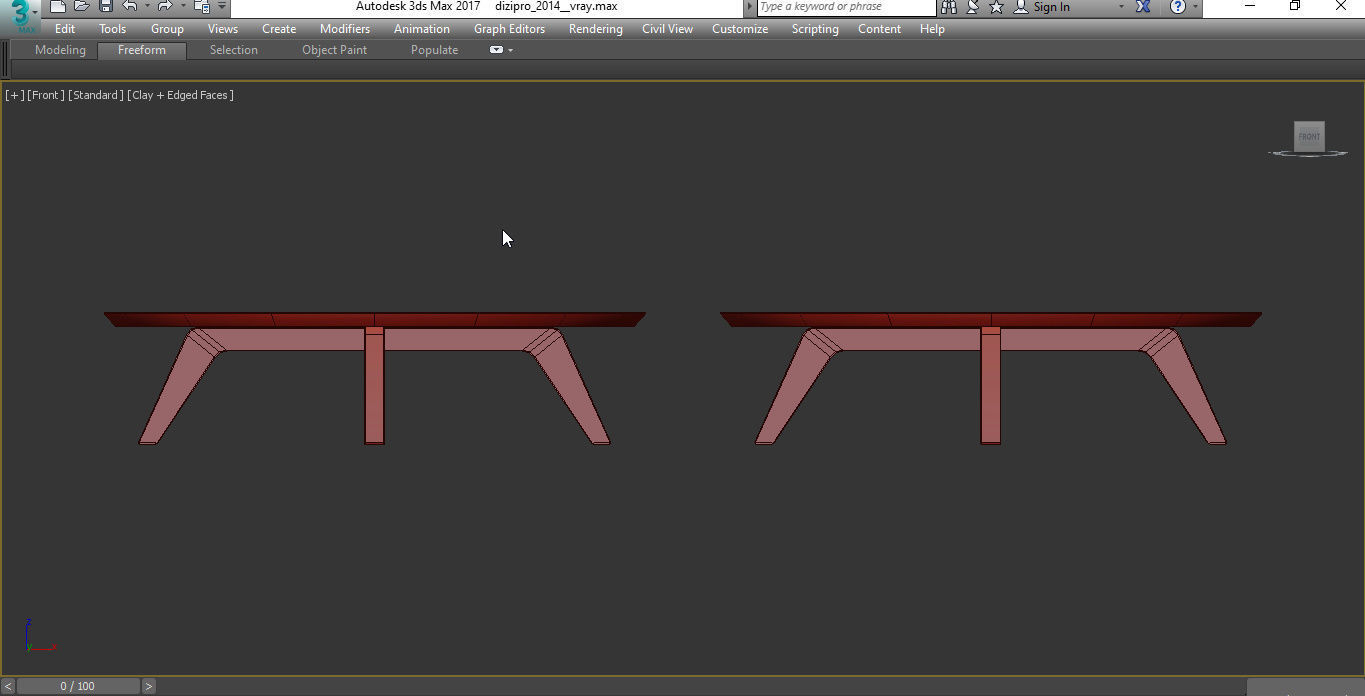Image resolution: width=1365 pixels, height=696 pixels.
Task: Open the Redo history dropdown arrow
Action: [183, 7]
